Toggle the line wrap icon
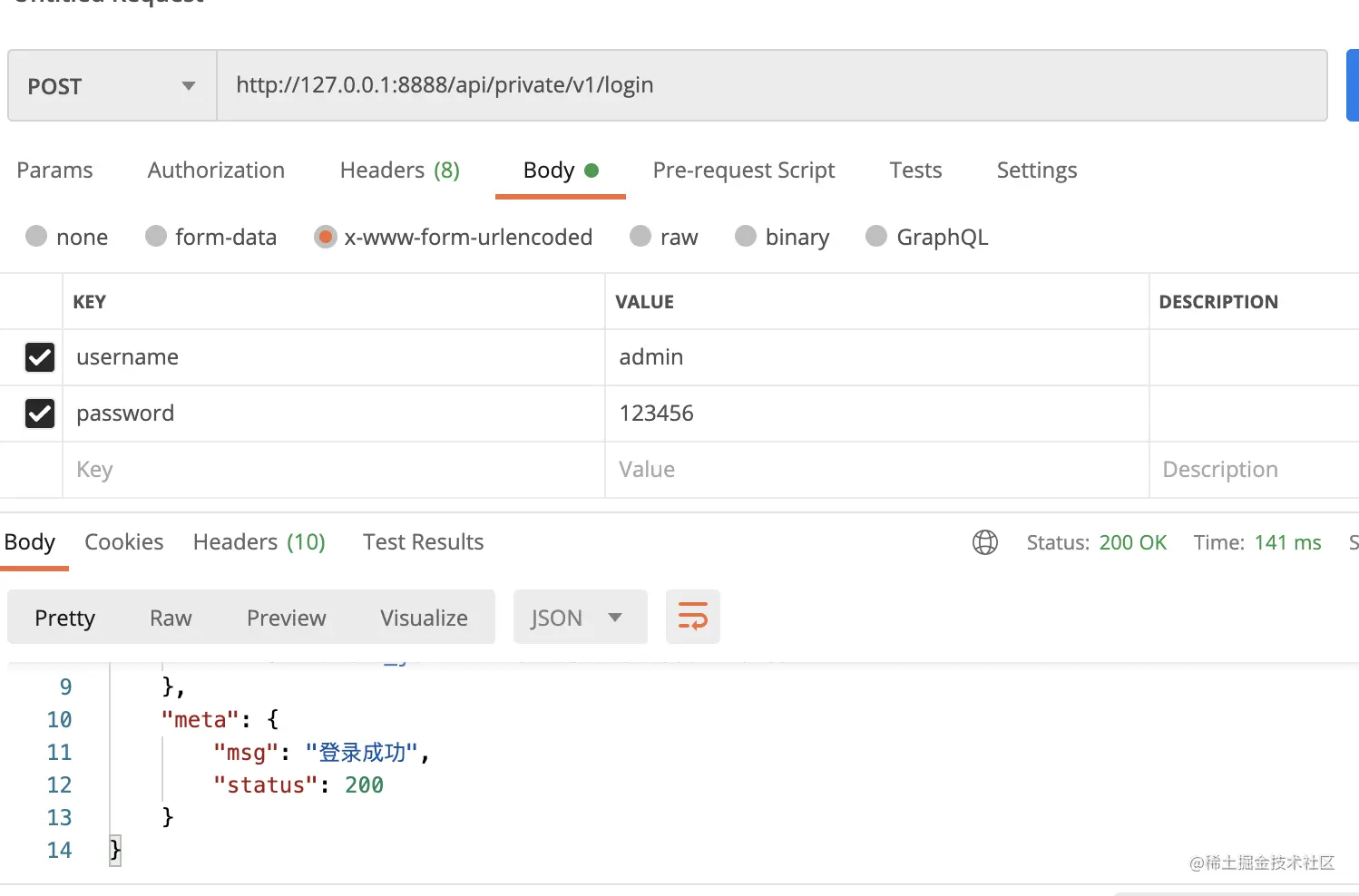Image resolution: width=1359 pixels, height=896 pixels. (693, 618)
